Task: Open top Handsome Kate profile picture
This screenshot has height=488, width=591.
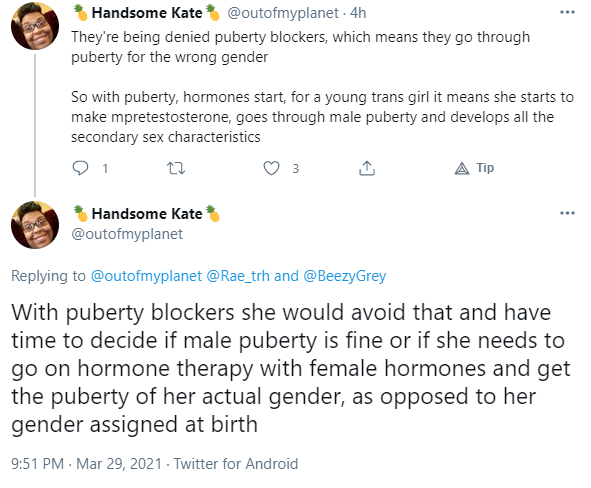Action: point(35,26)
